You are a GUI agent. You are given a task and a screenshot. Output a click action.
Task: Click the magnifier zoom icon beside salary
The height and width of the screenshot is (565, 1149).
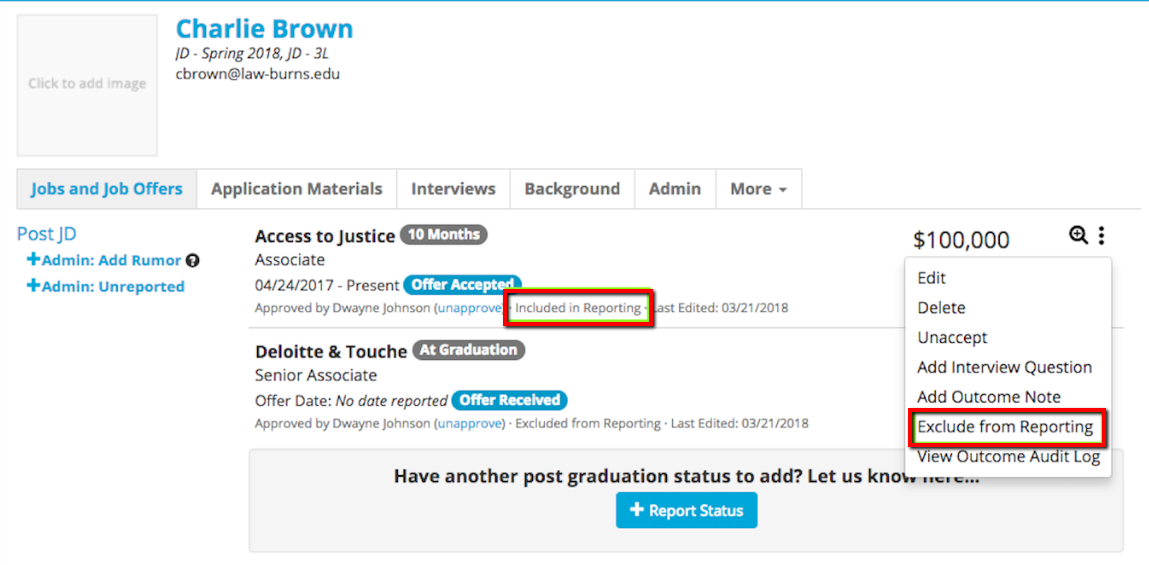coord(1078,236)
